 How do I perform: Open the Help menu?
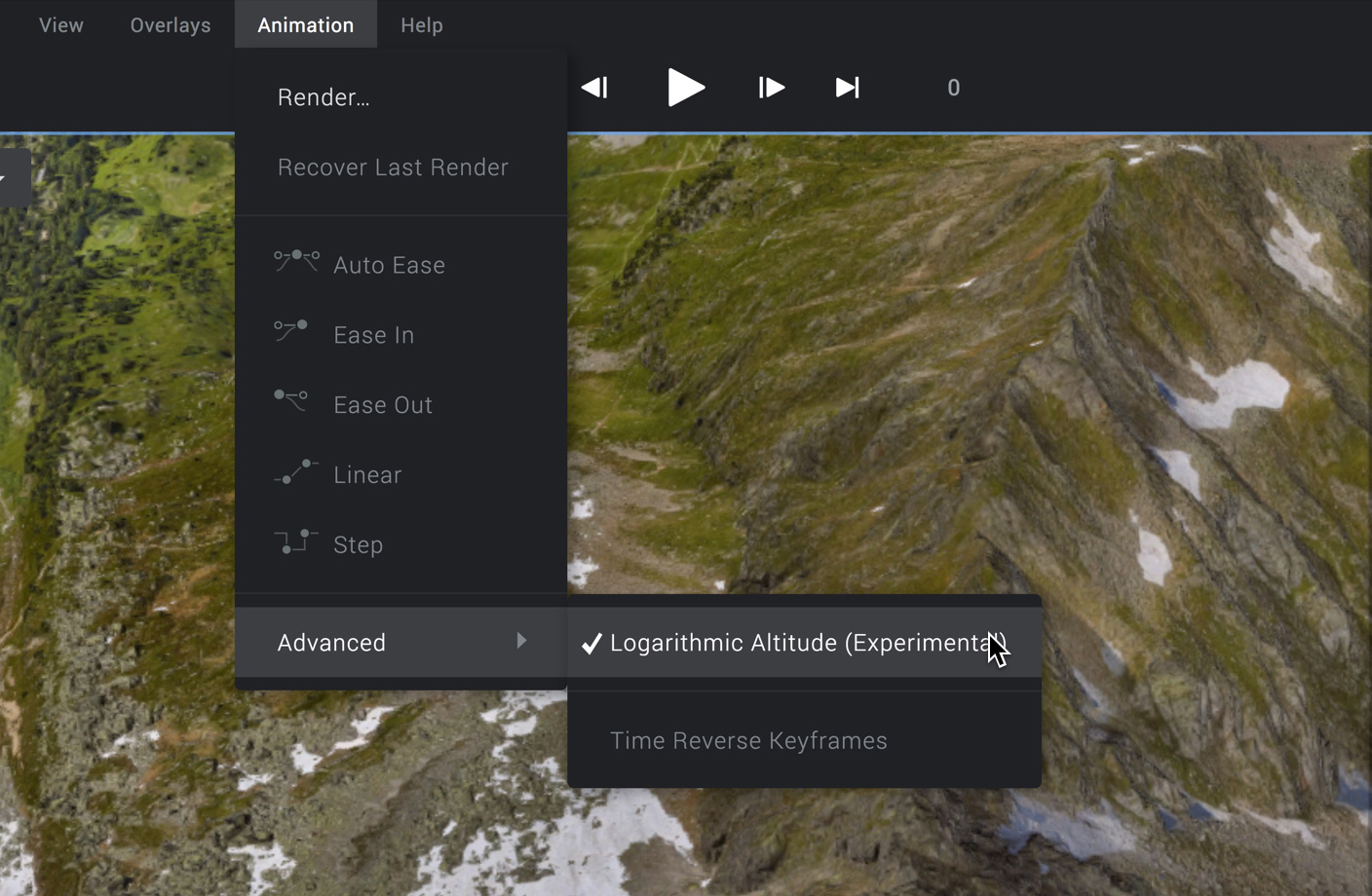pos(421,25)
